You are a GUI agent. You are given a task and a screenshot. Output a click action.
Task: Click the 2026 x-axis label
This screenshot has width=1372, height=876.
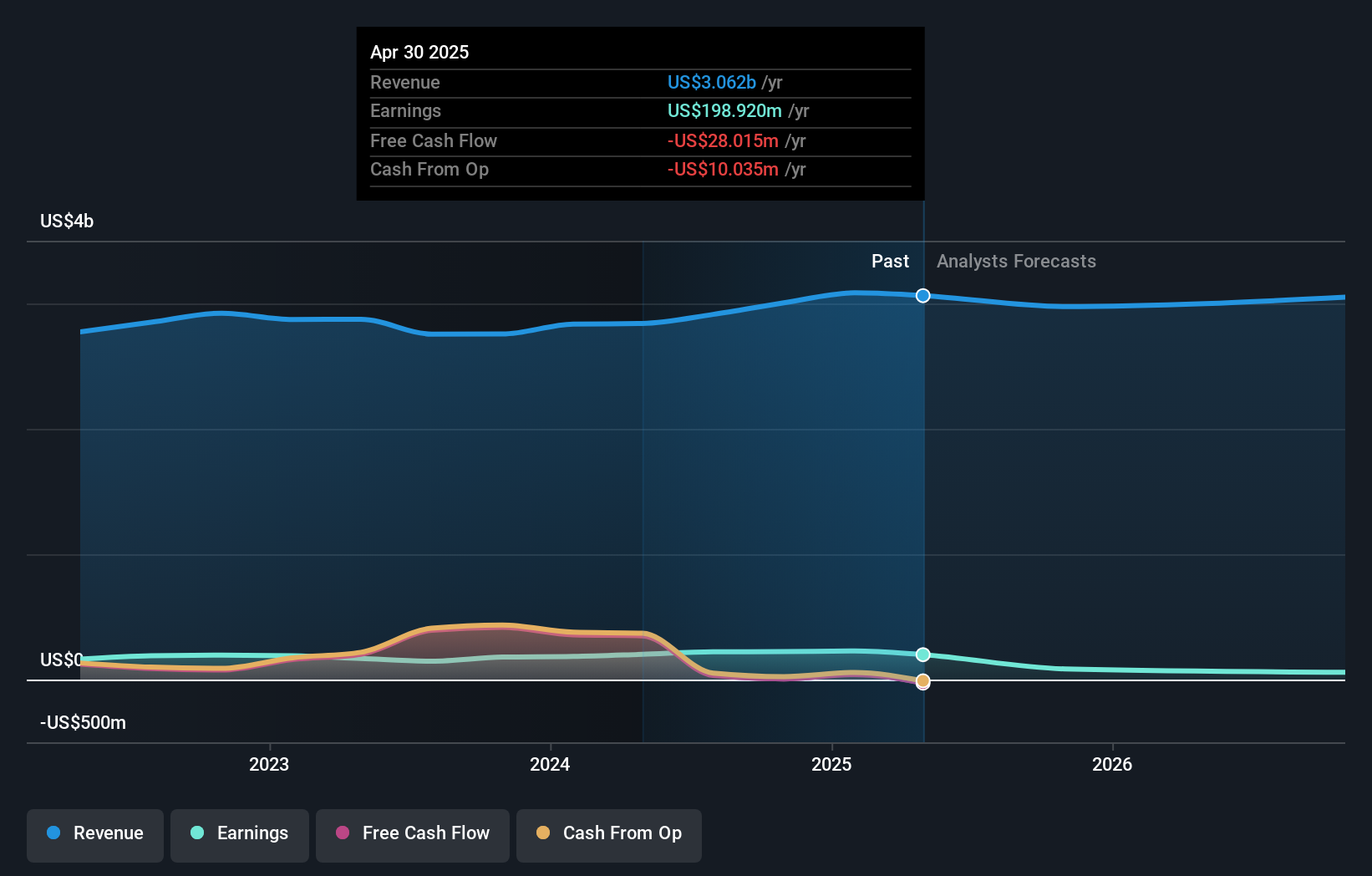coord(1112,764)
